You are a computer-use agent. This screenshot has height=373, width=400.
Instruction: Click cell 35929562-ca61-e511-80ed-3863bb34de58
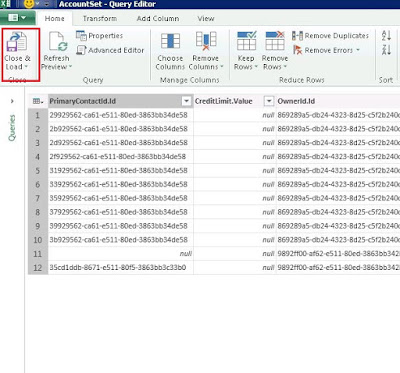(x=121, y=198)
